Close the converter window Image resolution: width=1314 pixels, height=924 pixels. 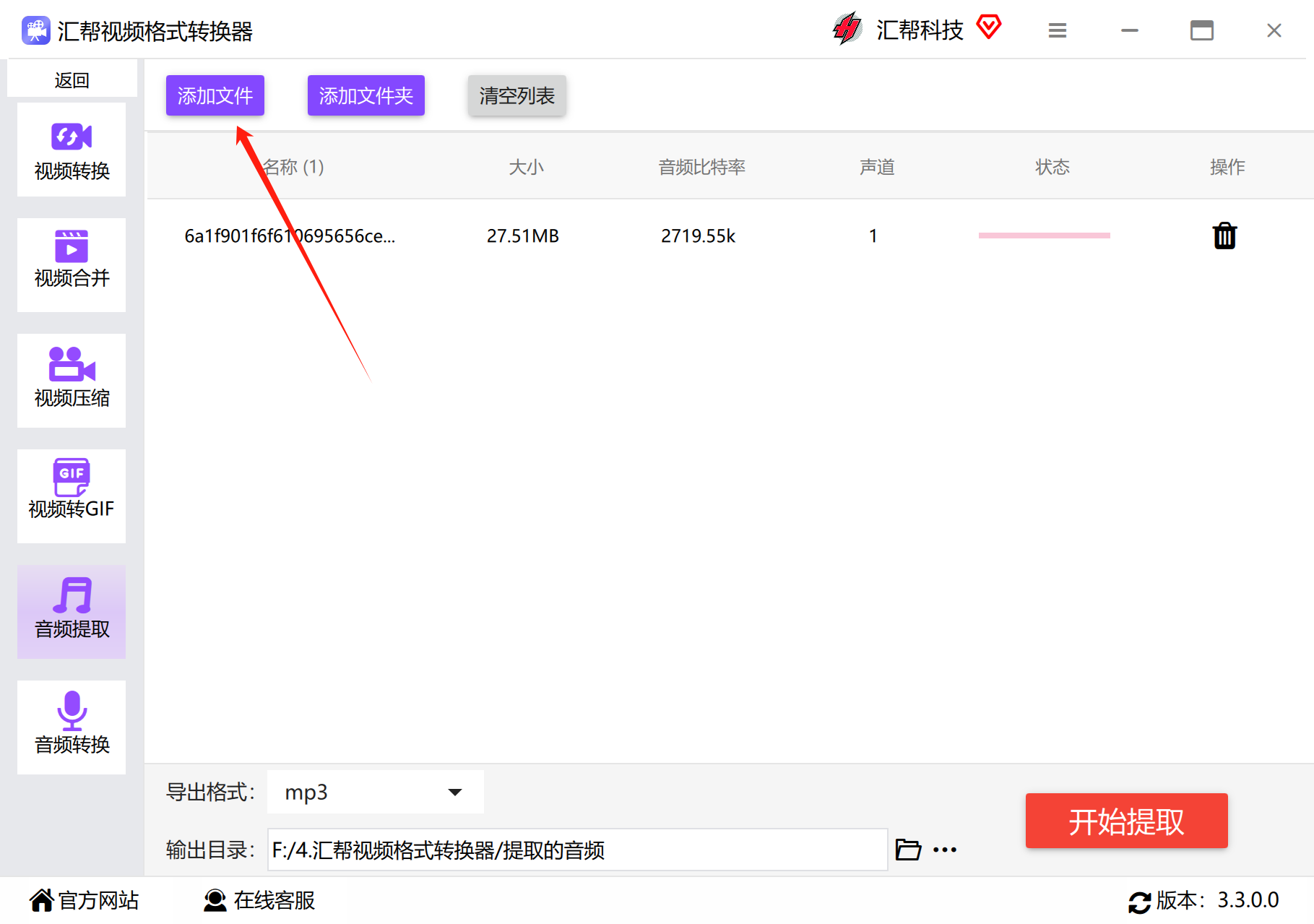pos(1274,30)
